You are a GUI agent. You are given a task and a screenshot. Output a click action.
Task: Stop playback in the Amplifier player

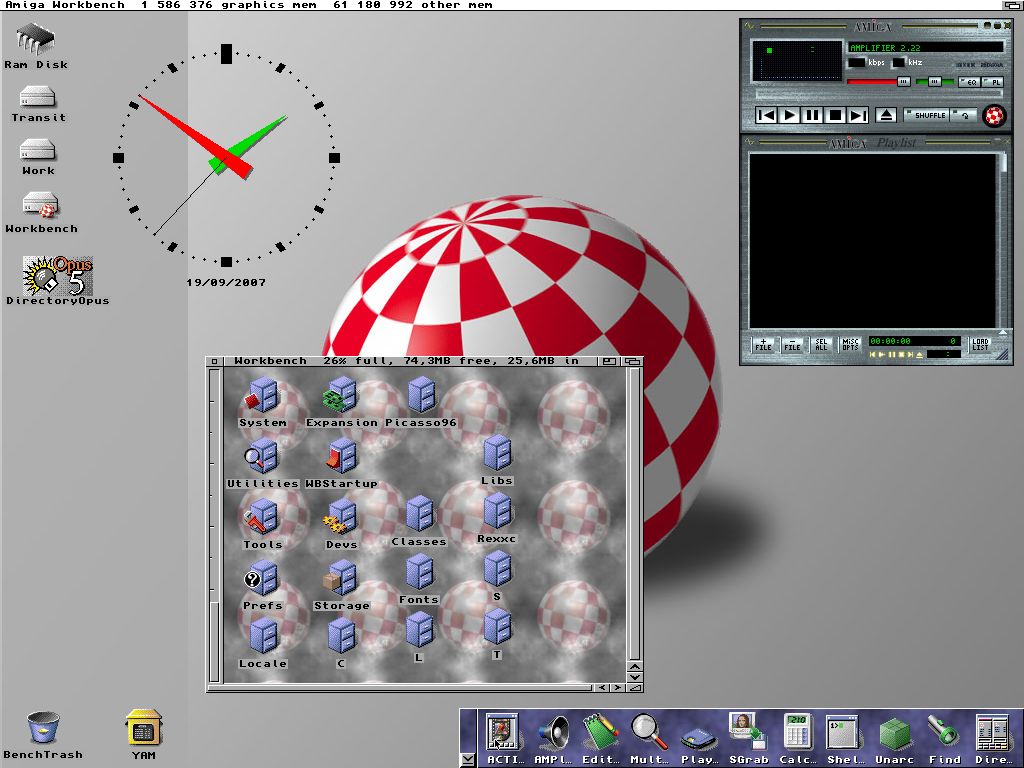click(x=835, y=116)
